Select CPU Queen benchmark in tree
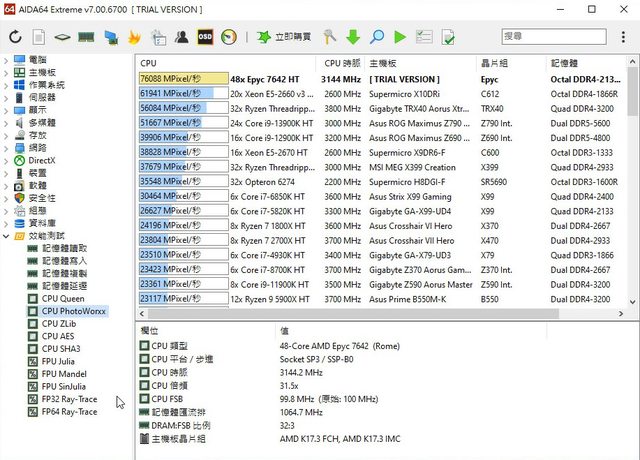The image size is (640, 460). coord(63,299)
